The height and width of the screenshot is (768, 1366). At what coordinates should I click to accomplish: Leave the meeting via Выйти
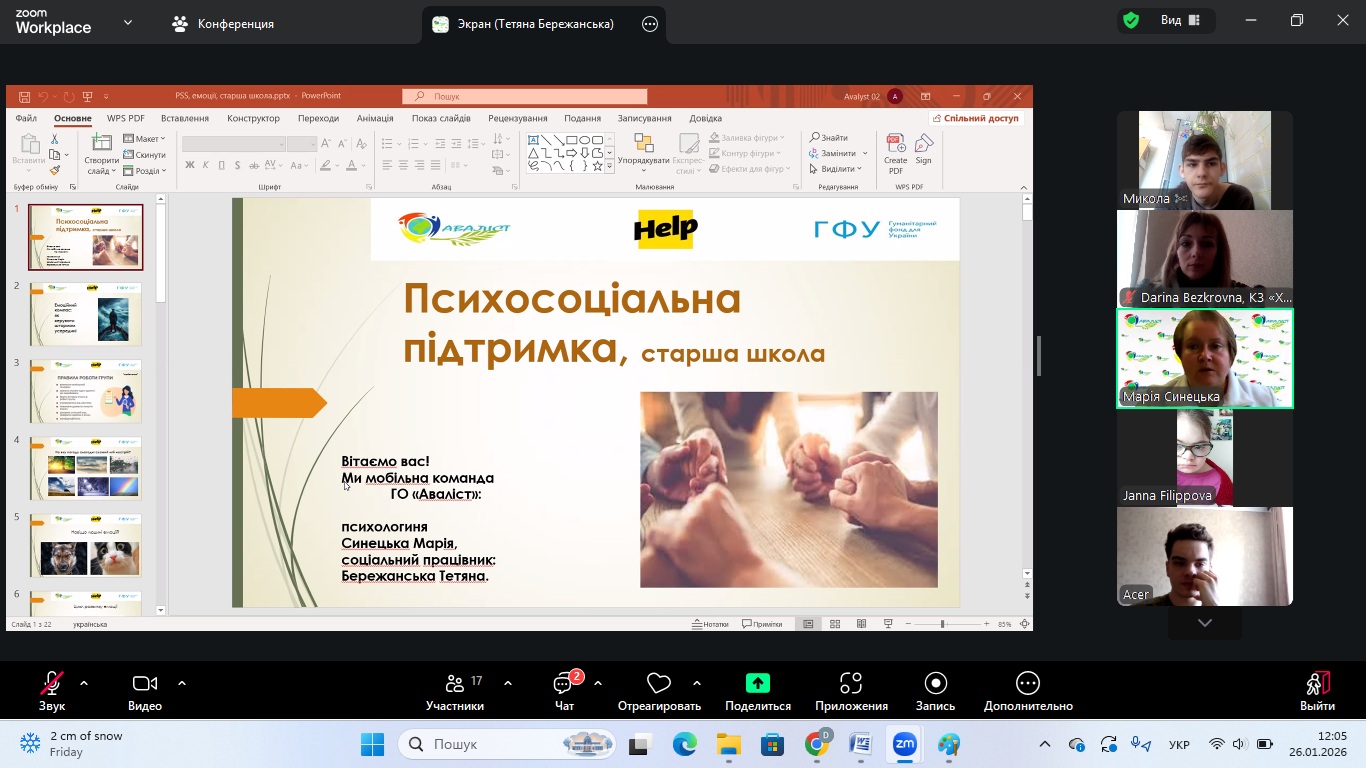tap(1317, 684)
